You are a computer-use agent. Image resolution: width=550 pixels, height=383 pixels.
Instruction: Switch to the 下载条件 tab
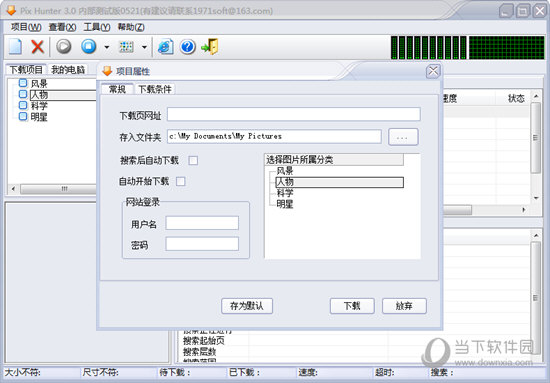point(155,89)
